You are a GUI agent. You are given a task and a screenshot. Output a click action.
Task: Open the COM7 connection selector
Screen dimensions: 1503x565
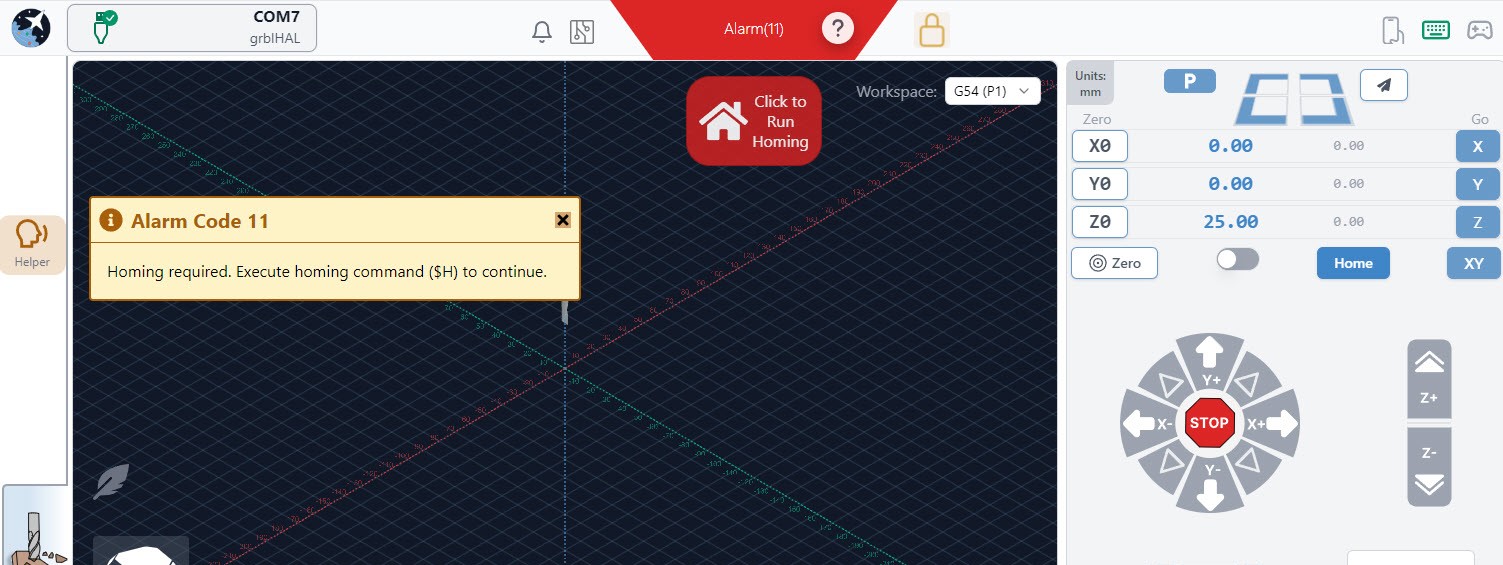[192, 28]
